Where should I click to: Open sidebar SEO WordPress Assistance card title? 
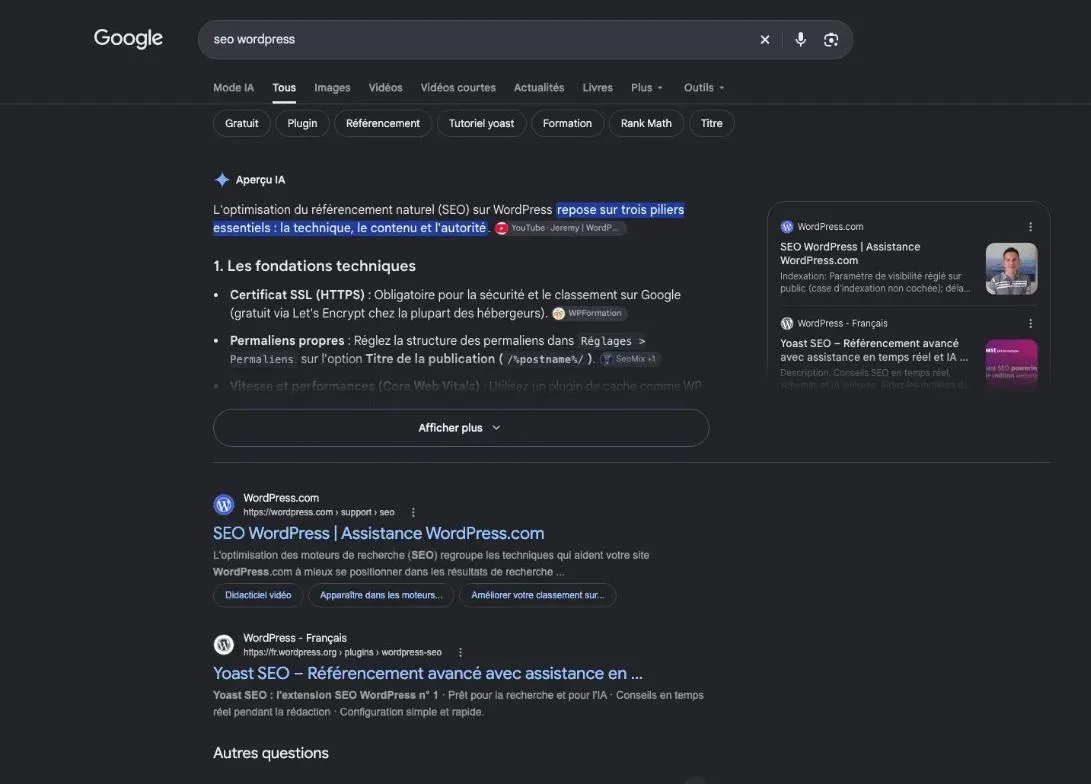click(x=850, y=254)
